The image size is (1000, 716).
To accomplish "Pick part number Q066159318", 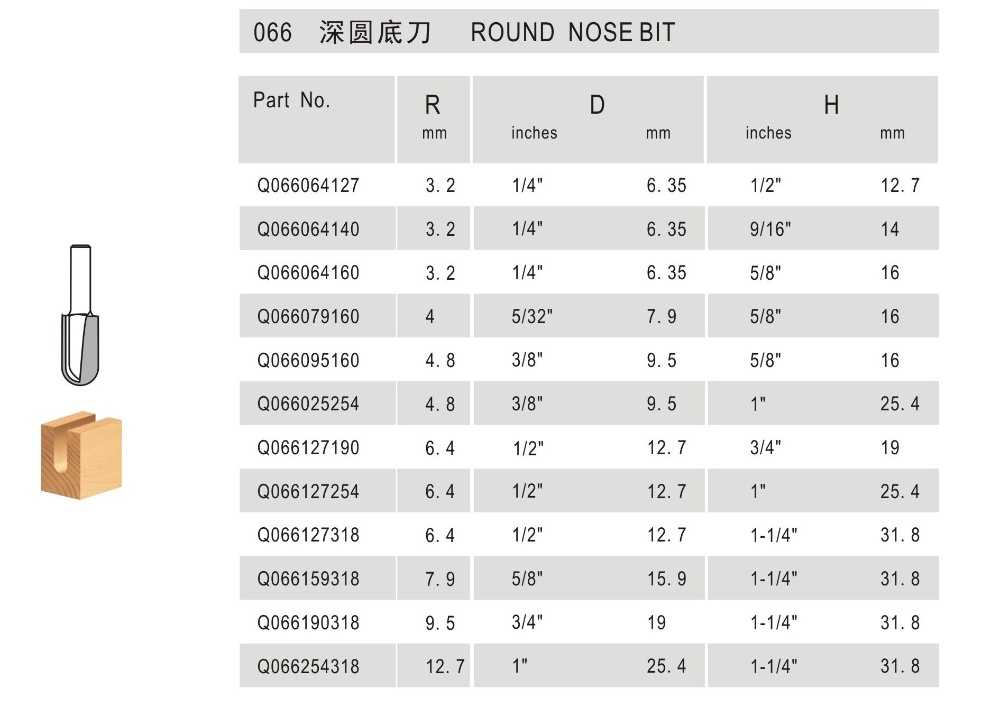I will pos(308,579).
